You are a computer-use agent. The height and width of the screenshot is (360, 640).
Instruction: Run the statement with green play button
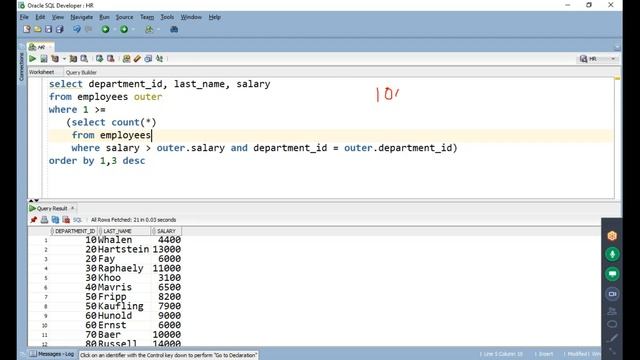click(32, 59)
